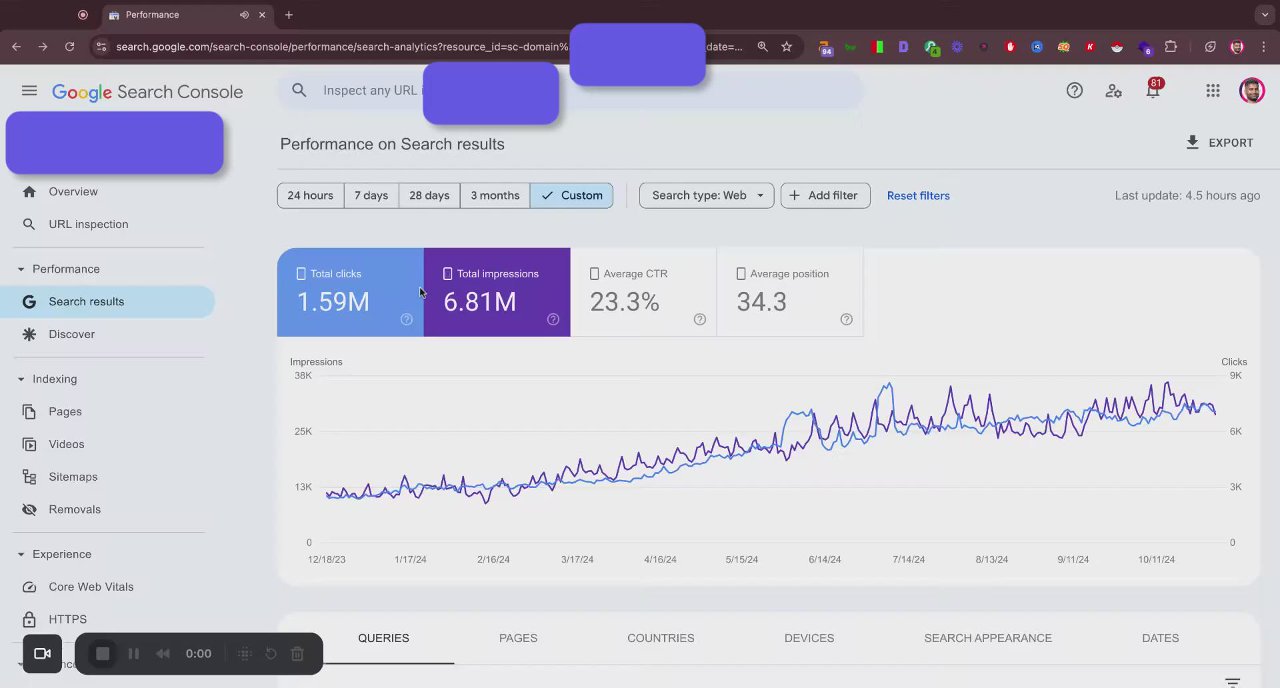This screenshot has width=1280, height=688.
Task: Switch to the SEARCH APPEARANCE tab
Action: [988, 638]
